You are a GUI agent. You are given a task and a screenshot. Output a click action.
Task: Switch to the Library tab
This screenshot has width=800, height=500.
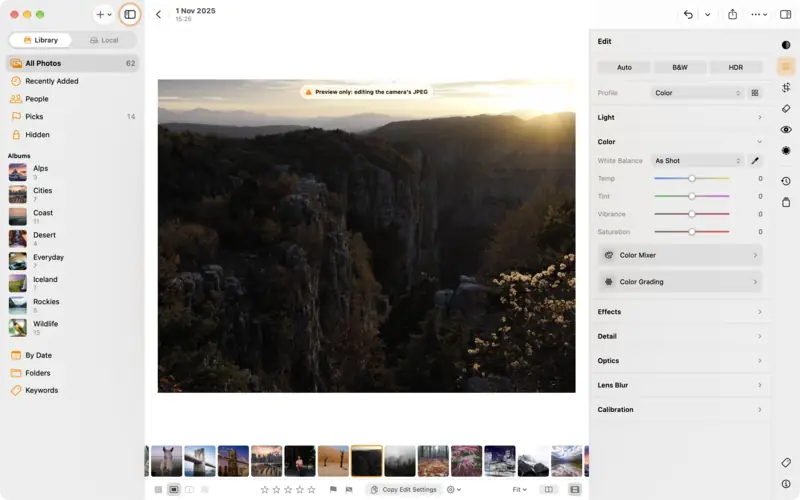coord(41,40)
